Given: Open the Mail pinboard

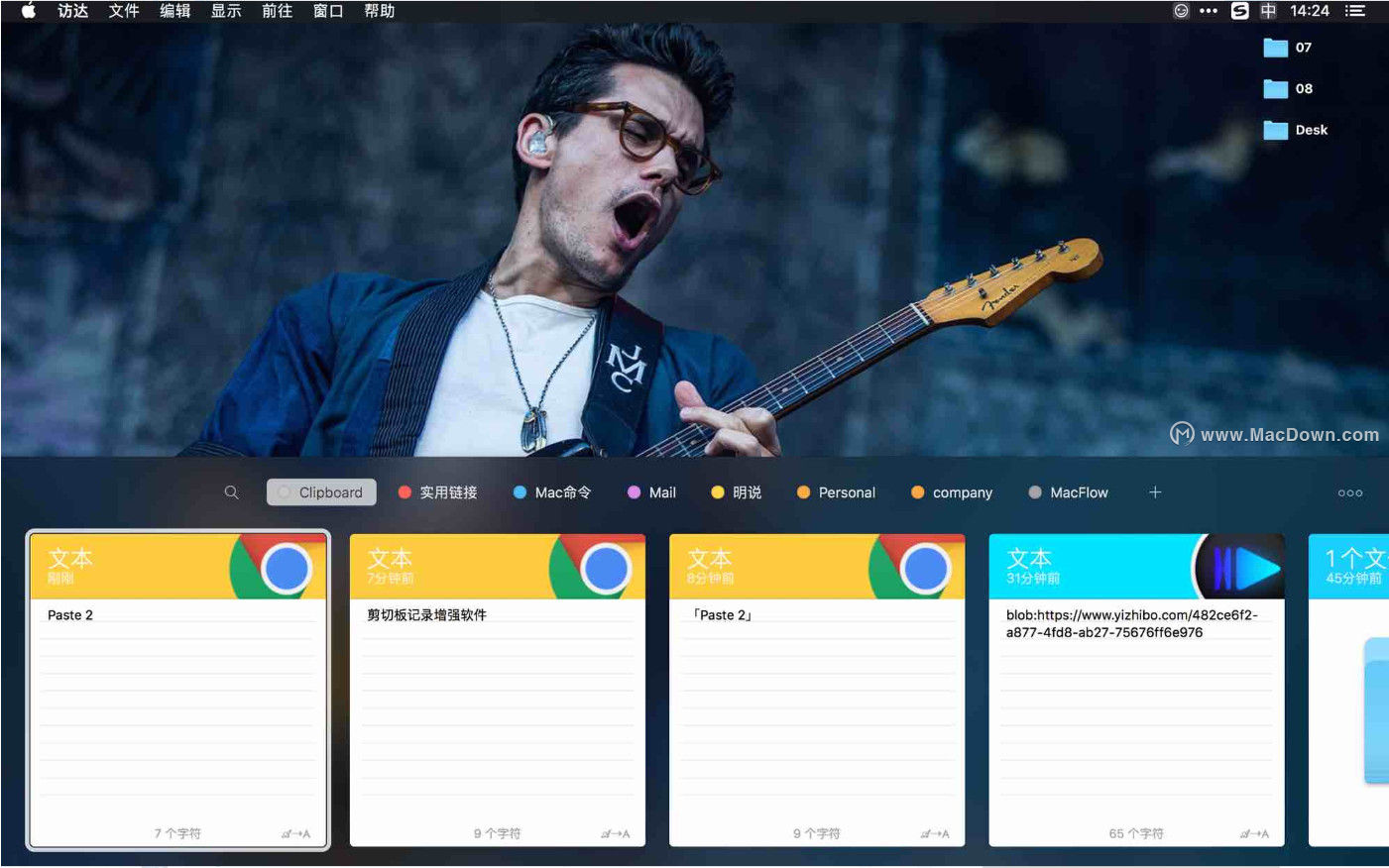Looking at the screenshot, I should click(x=651, y=492).
